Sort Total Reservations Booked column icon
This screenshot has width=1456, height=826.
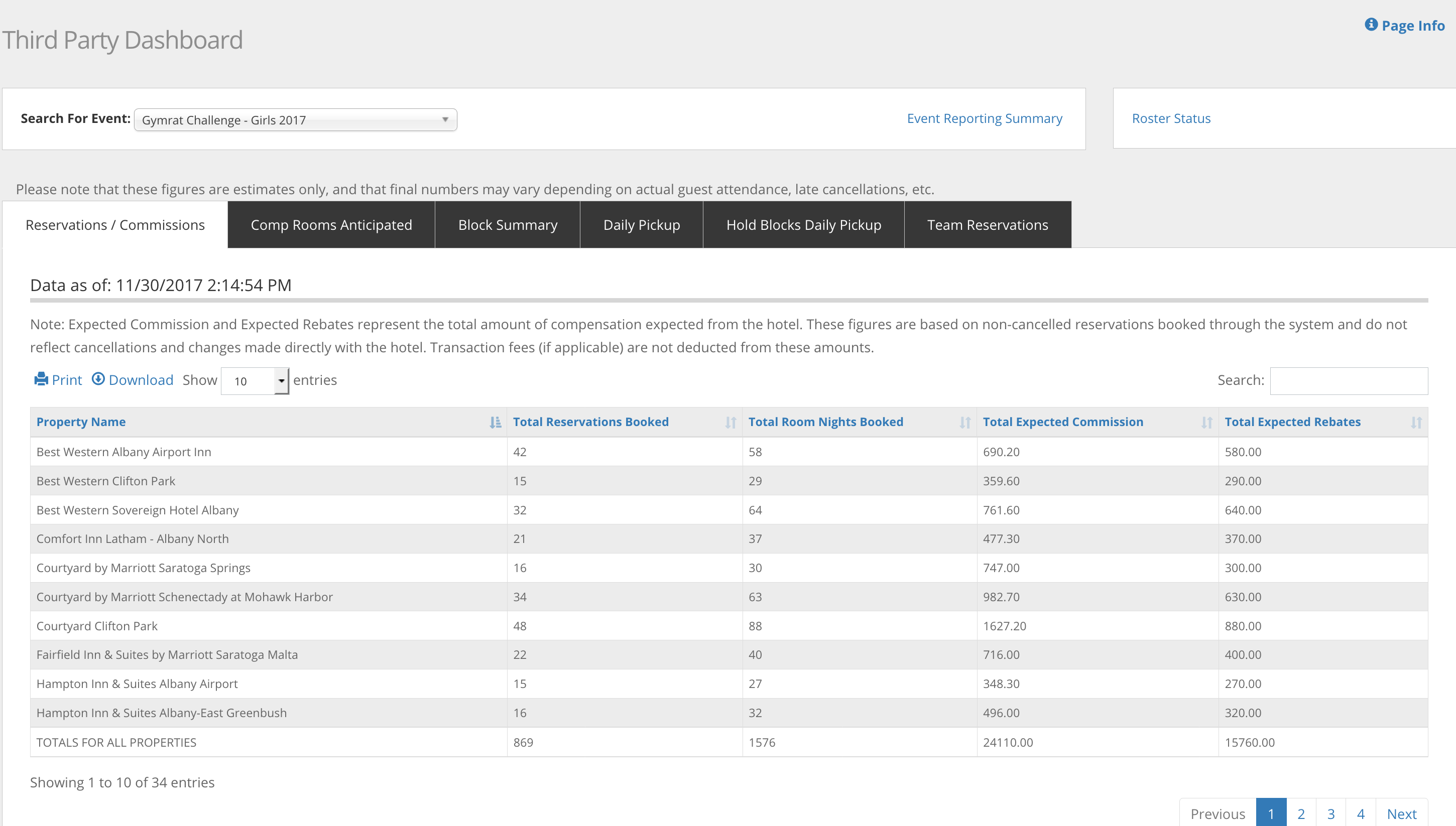(731, 422)
